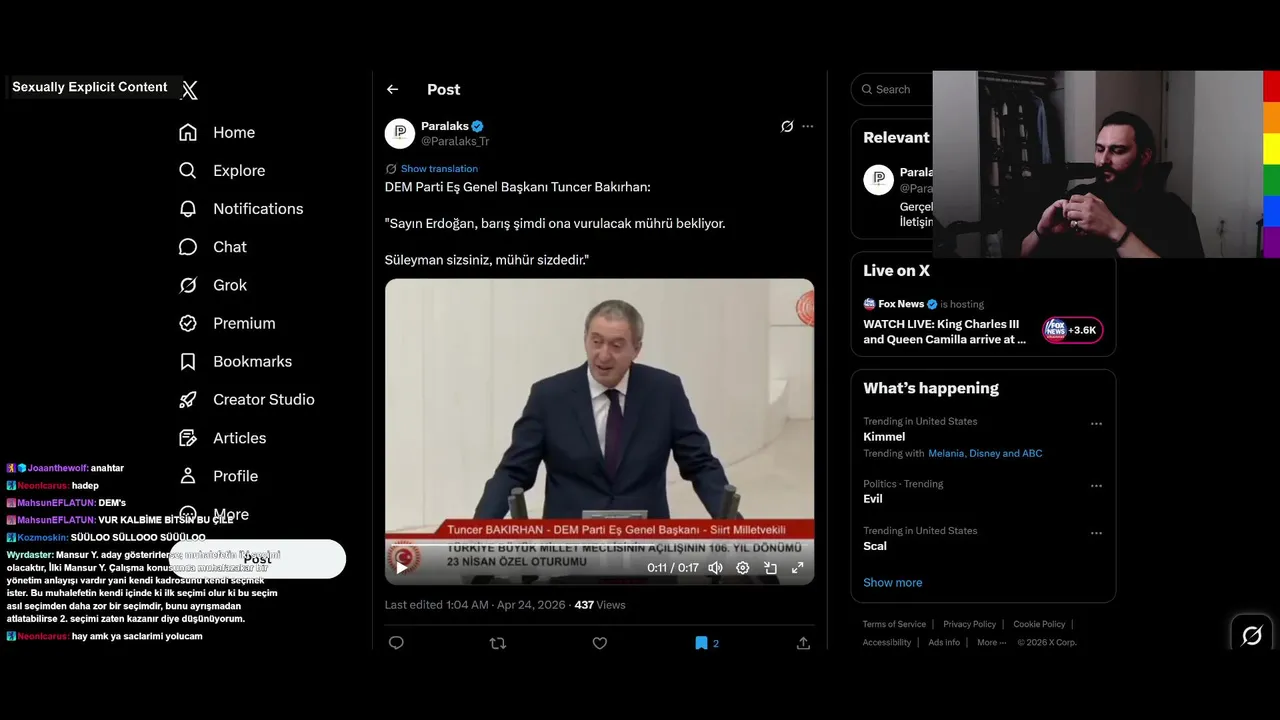Screen dimensions: 1280x720
Task: Click the Fox News +3.6K listeners badge
Action: (1072, 330)
